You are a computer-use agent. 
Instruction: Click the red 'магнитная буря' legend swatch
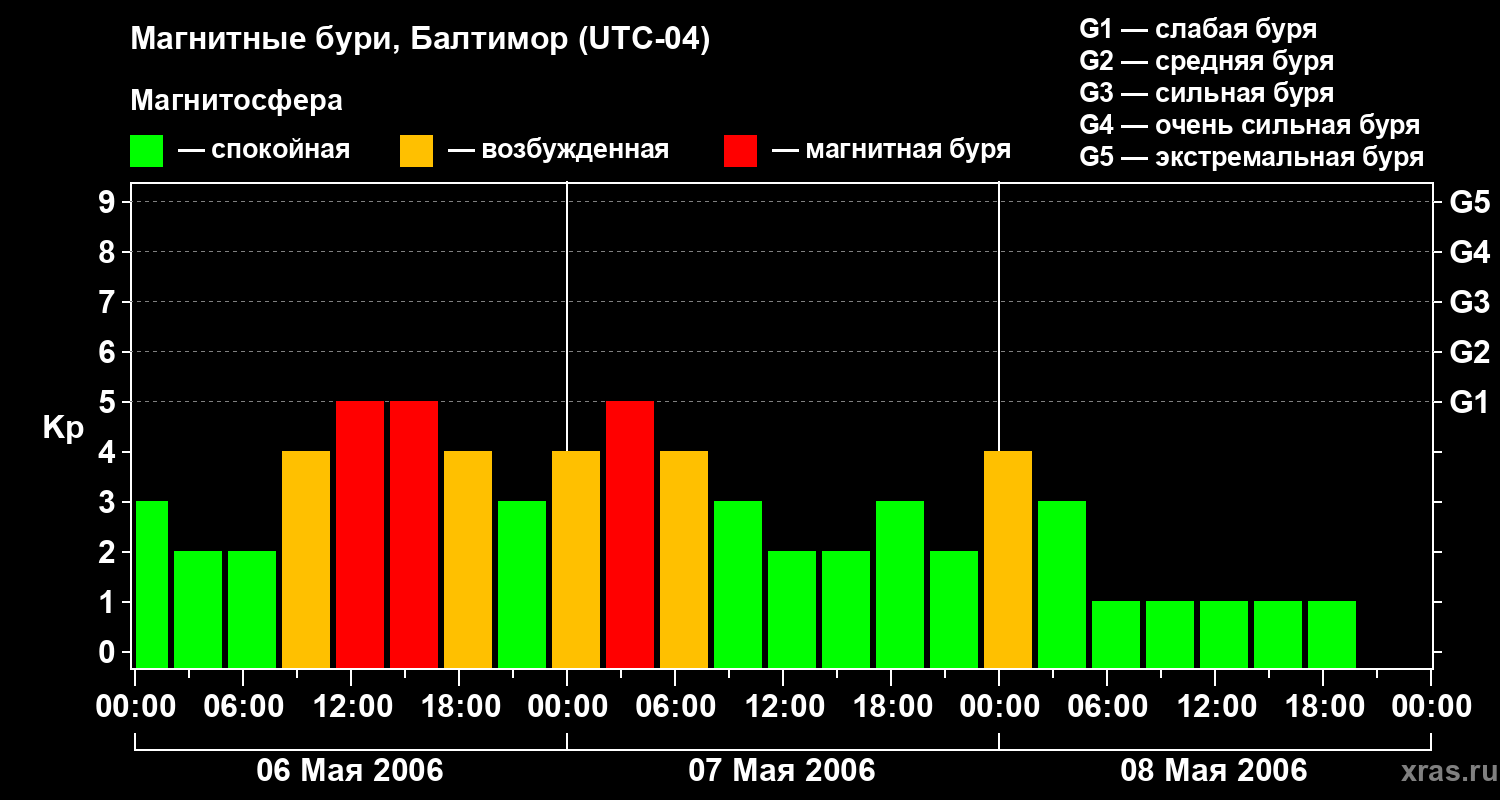click(x=740, y=151)
